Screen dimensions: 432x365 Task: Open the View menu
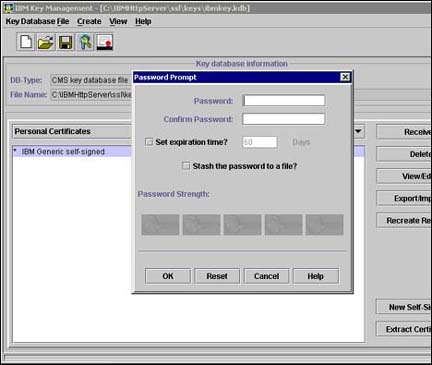click(118, 21)
